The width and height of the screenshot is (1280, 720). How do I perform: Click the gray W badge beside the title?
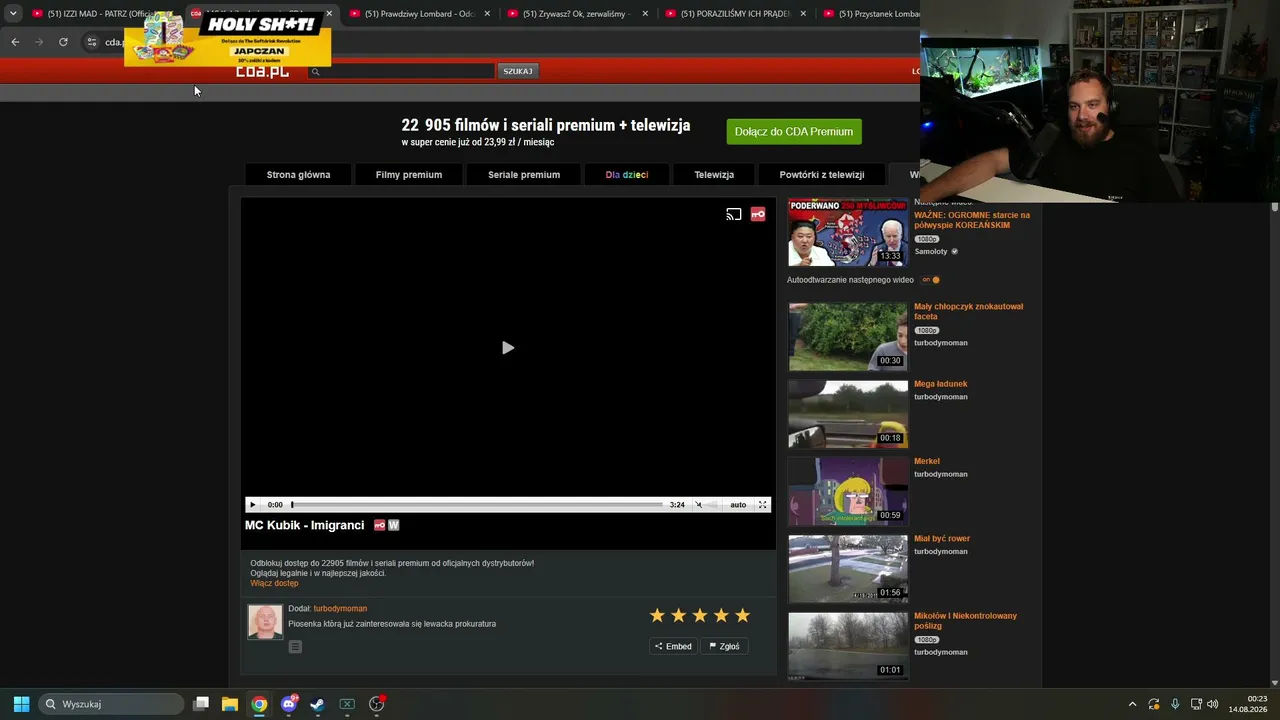point(393,525)
